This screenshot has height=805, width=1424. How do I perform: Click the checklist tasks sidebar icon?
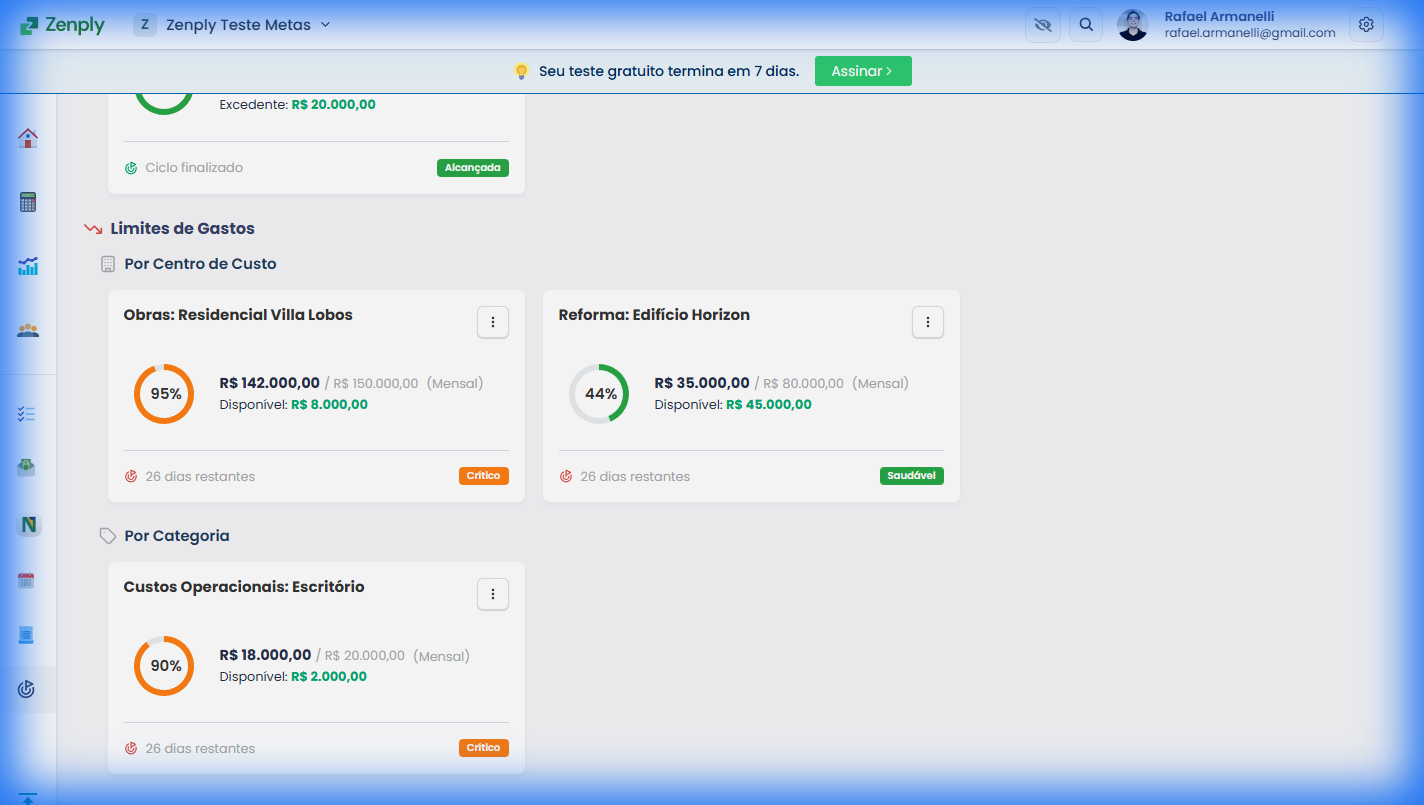[x=27, y=414]
